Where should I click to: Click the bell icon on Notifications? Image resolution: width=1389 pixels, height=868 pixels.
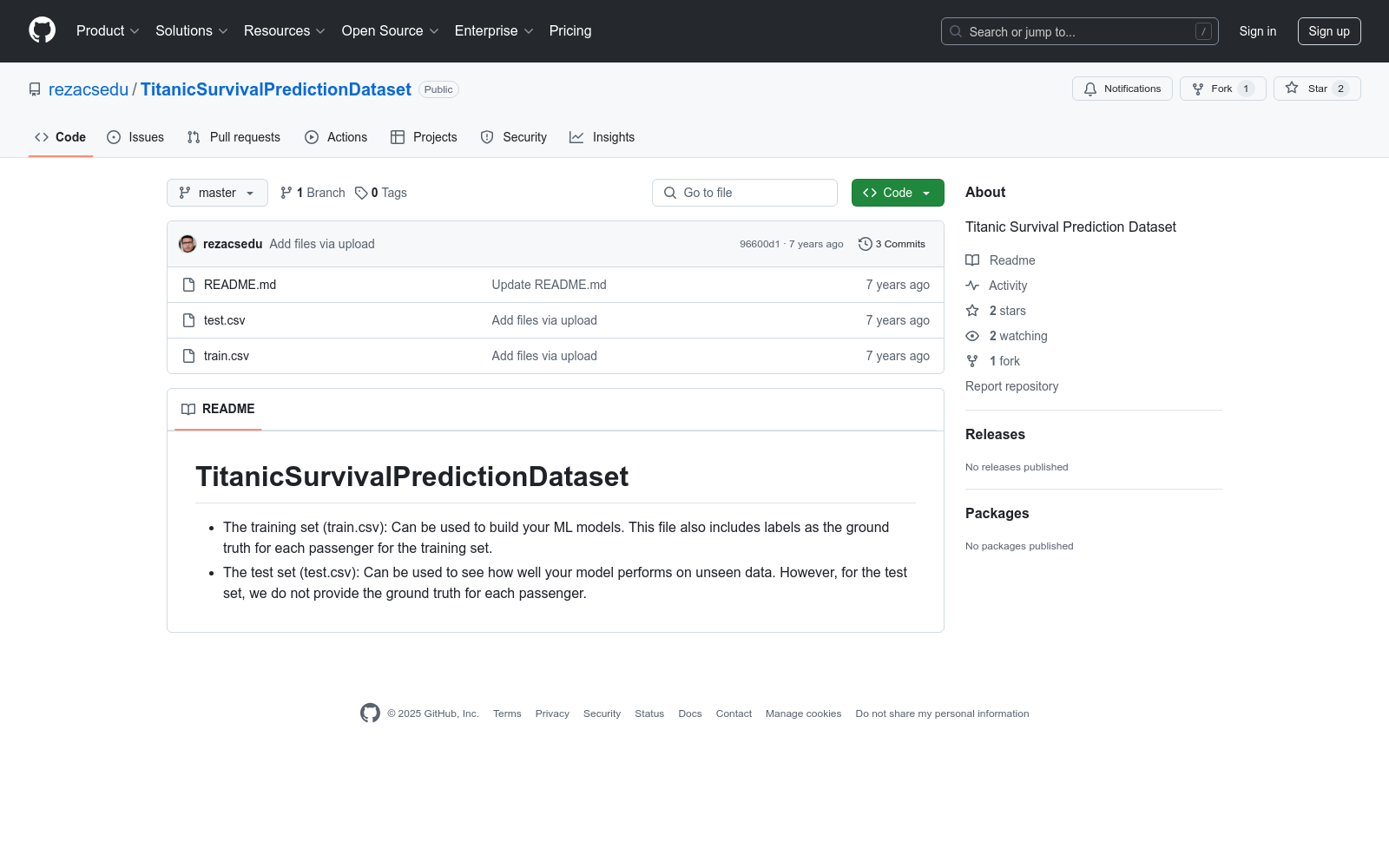point(1090,89)
